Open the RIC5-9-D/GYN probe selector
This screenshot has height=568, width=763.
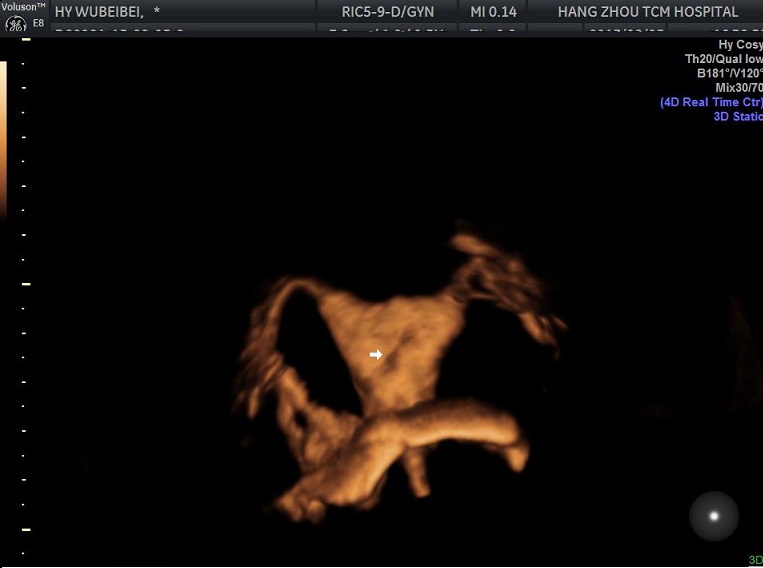click(x=387, y=12)
